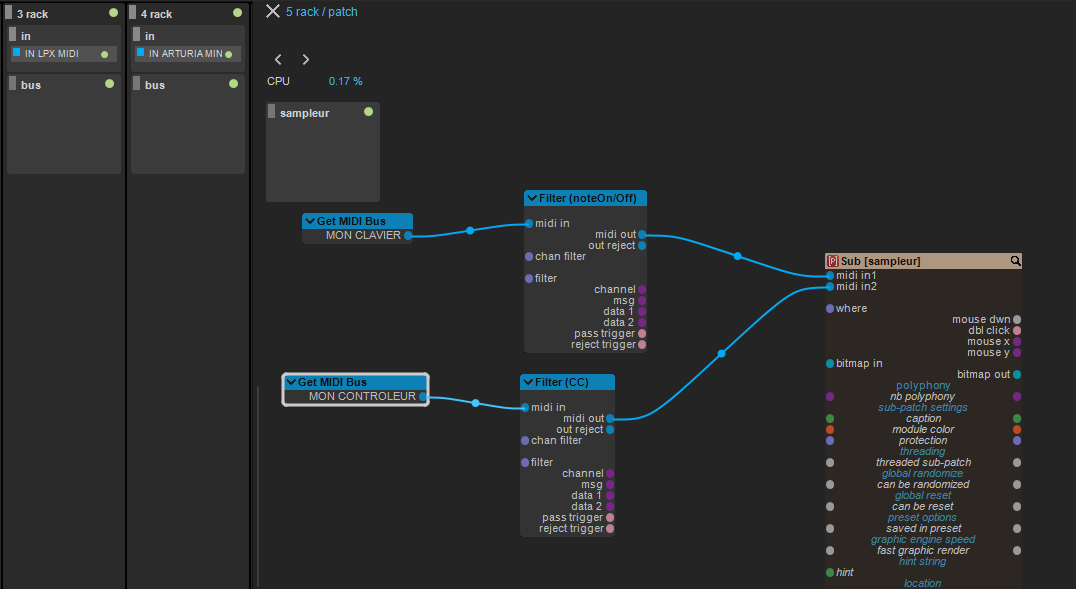Collapse the Filter (noteOn/Off) module
Viewport: 1076px width, 589px height.
[533, 198]
